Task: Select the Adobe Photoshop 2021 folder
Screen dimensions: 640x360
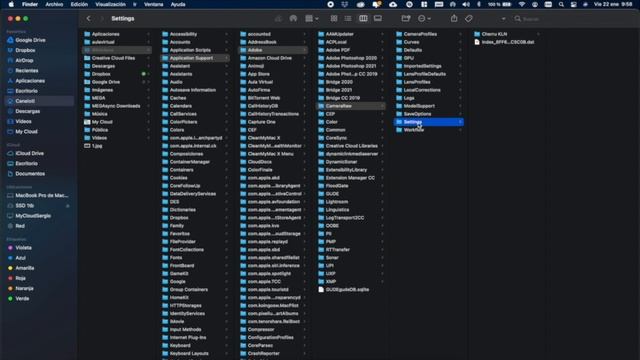Action: [x=351, y=66]
